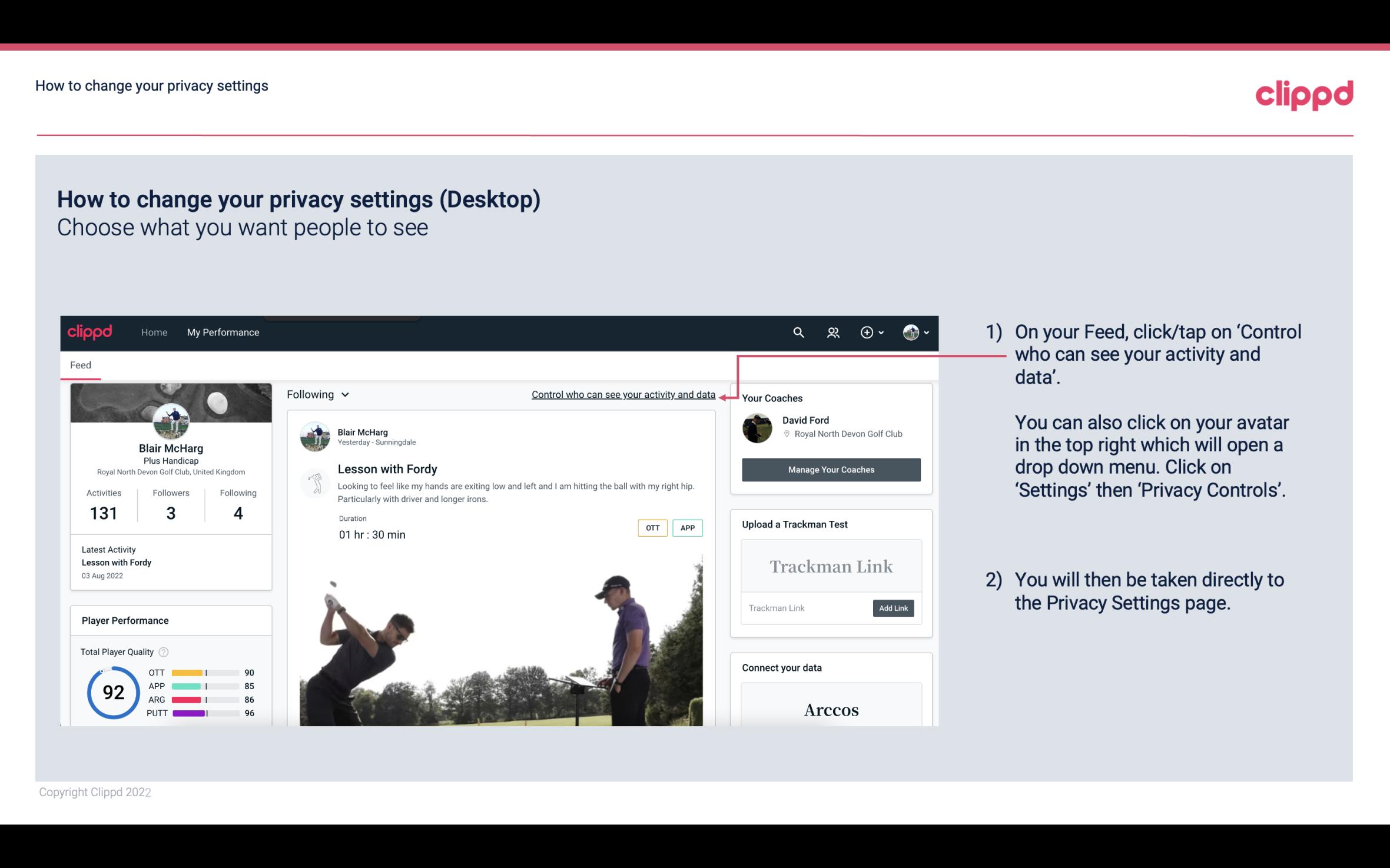The width and height of the screenshot is (1390, 868).
Task: Click the Add Link button for Trackman
Action: (x=892, y=608)
